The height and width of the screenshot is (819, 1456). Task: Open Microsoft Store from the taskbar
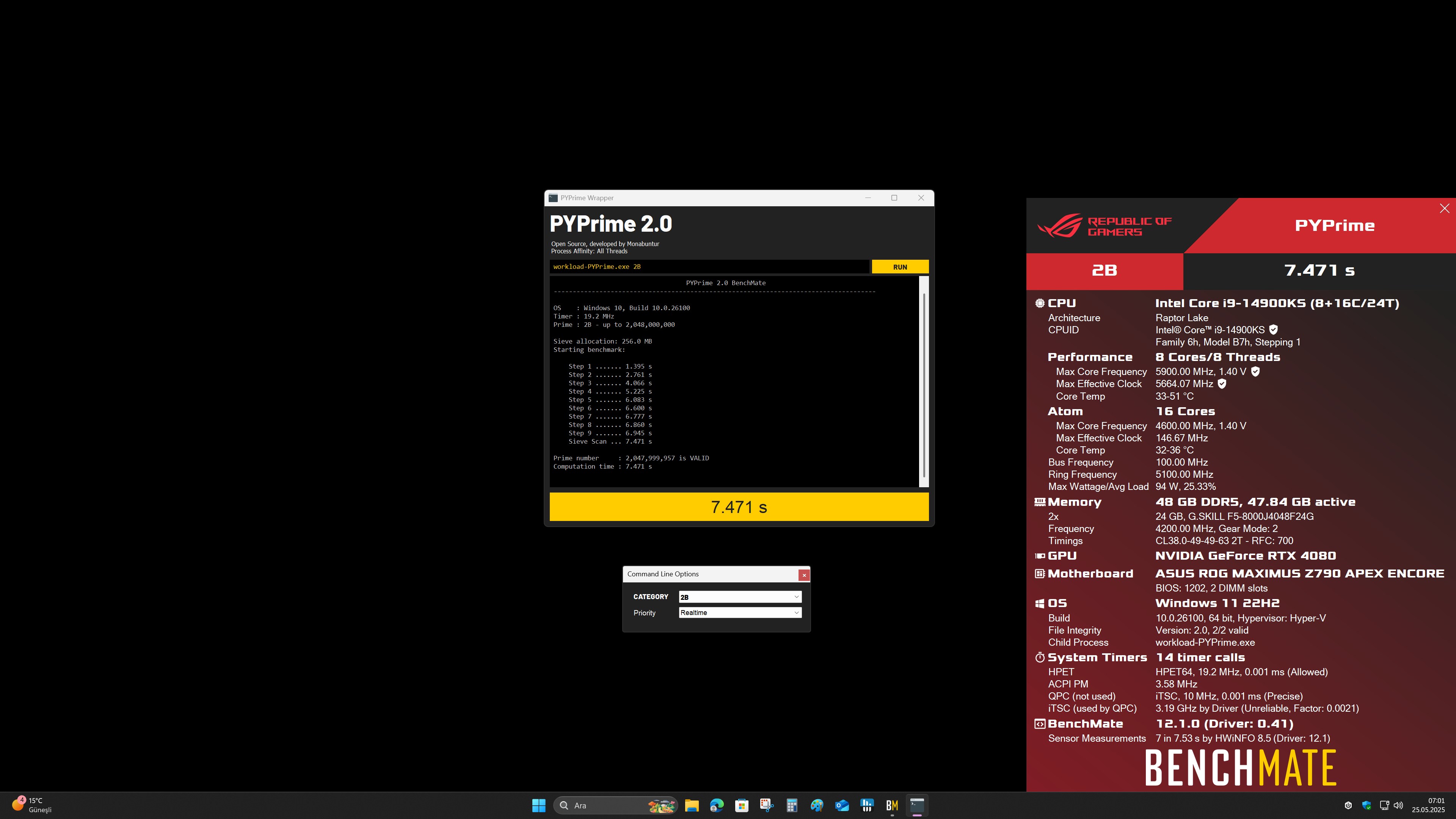click(x=742, y=805)
